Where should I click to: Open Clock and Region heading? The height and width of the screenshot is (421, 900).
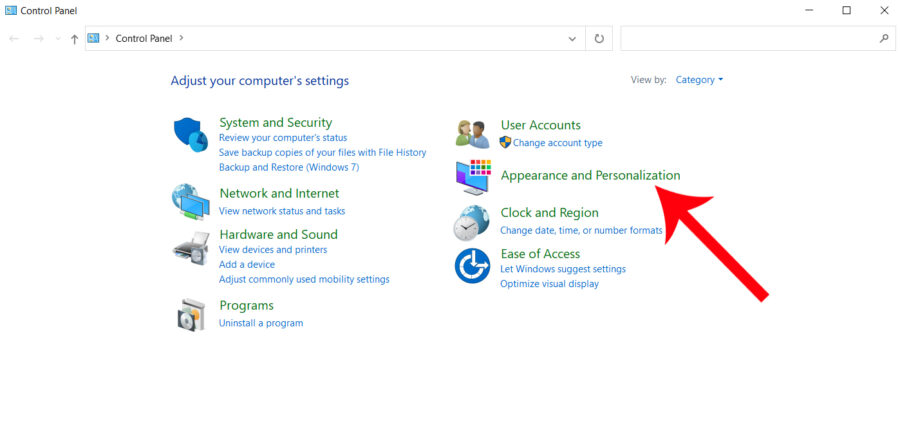(549, 213)
